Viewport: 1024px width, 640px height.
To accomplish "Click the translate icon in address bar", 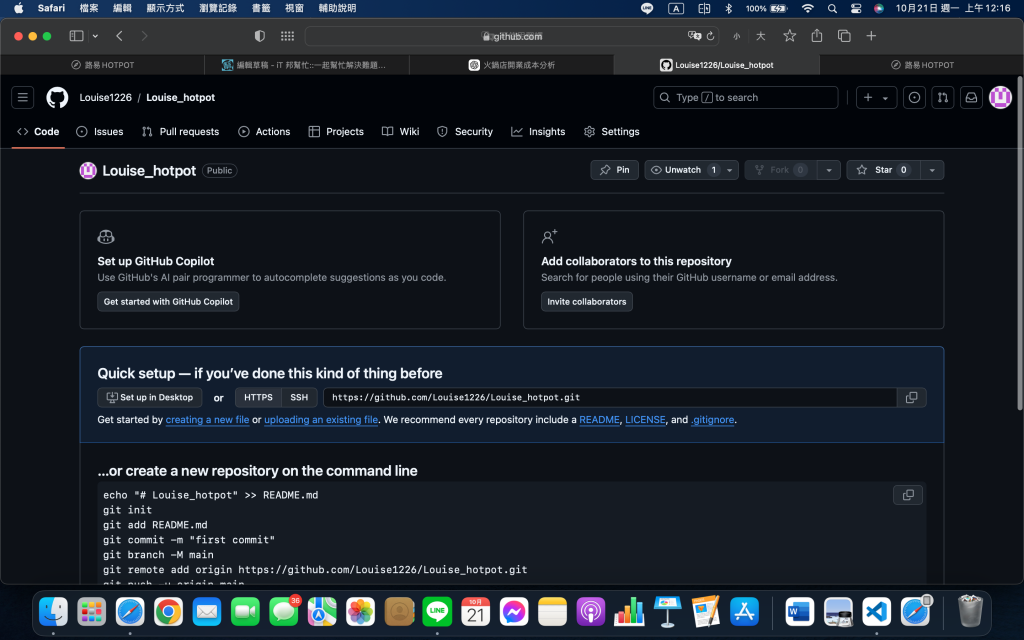I will pos(694,36).
